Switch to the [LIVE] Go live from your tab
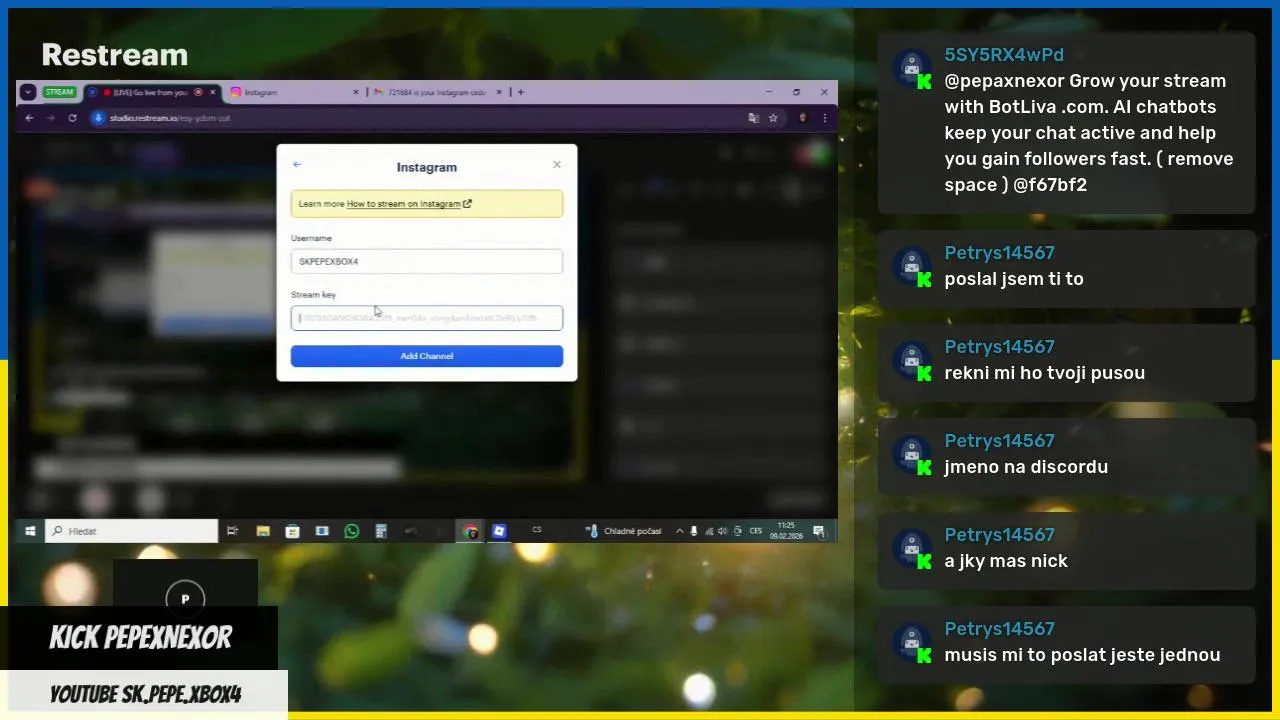 (x=152, y=92)
